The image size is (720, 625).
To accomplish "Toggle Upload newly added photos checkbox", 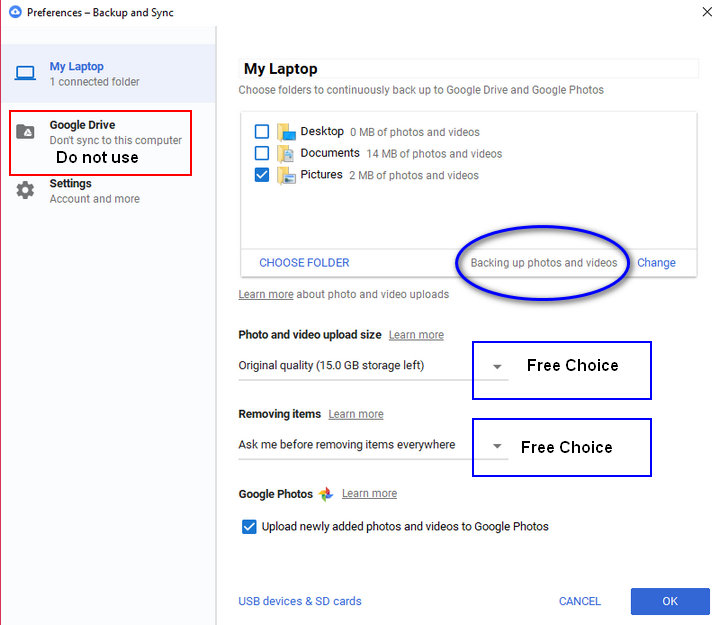I will [249, 527].
